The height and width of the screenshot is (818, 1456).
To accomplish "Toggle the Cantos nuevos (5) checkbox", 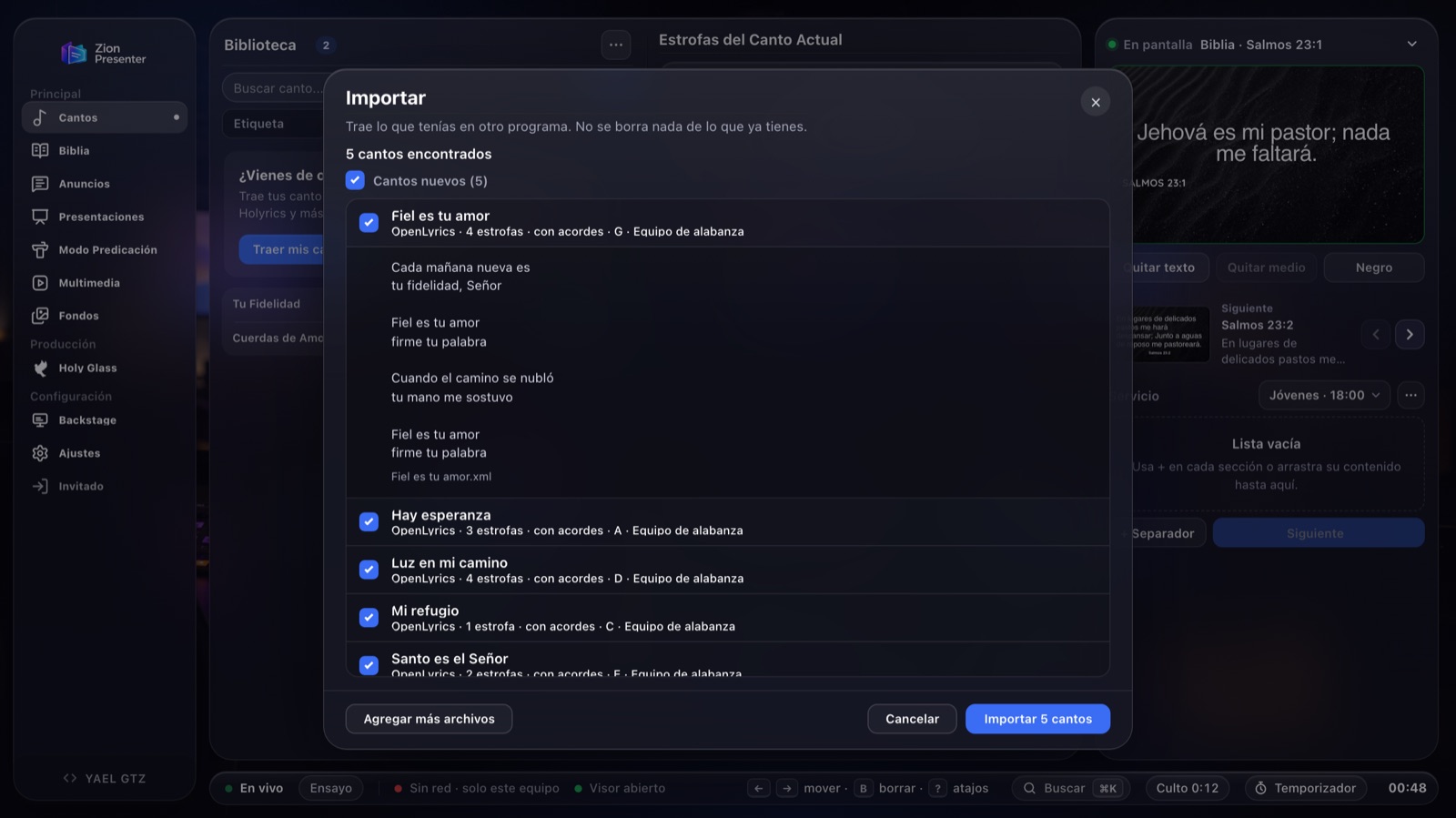I will 355,180.
